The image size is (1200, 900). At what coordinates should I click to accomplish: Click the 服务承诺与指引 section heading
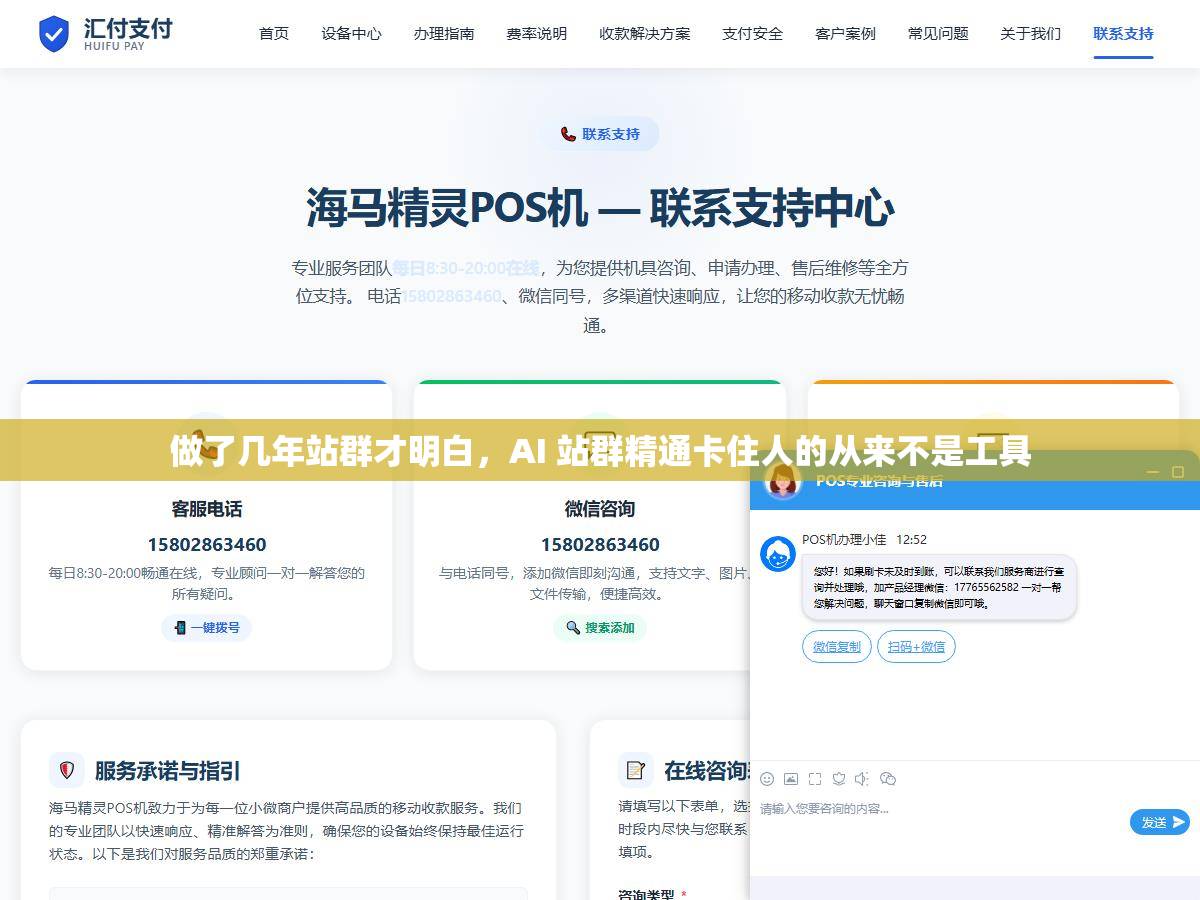click(x=168, y=771)
